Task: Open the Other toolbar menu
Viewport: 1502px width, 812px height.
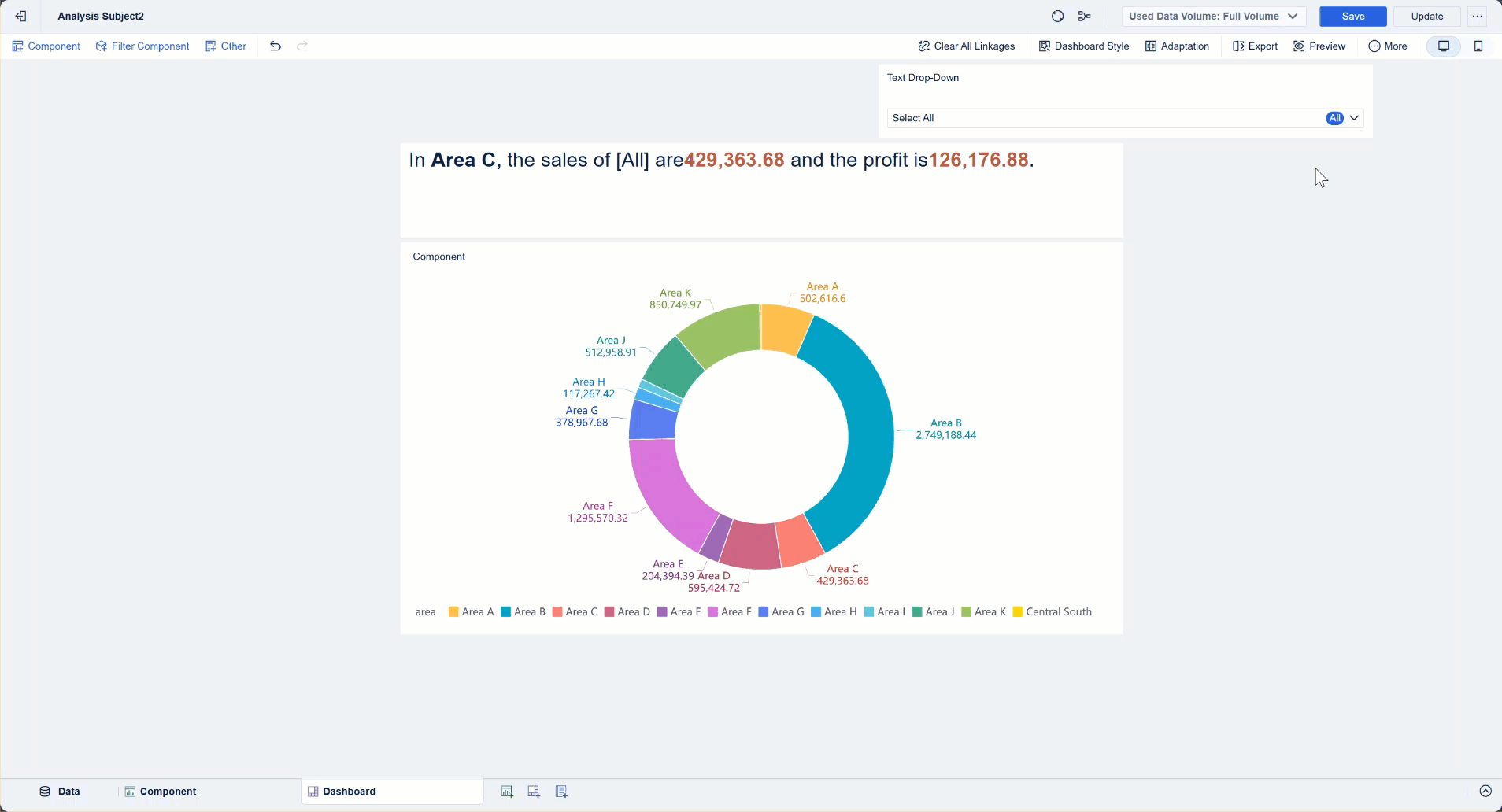Action: 226,46
